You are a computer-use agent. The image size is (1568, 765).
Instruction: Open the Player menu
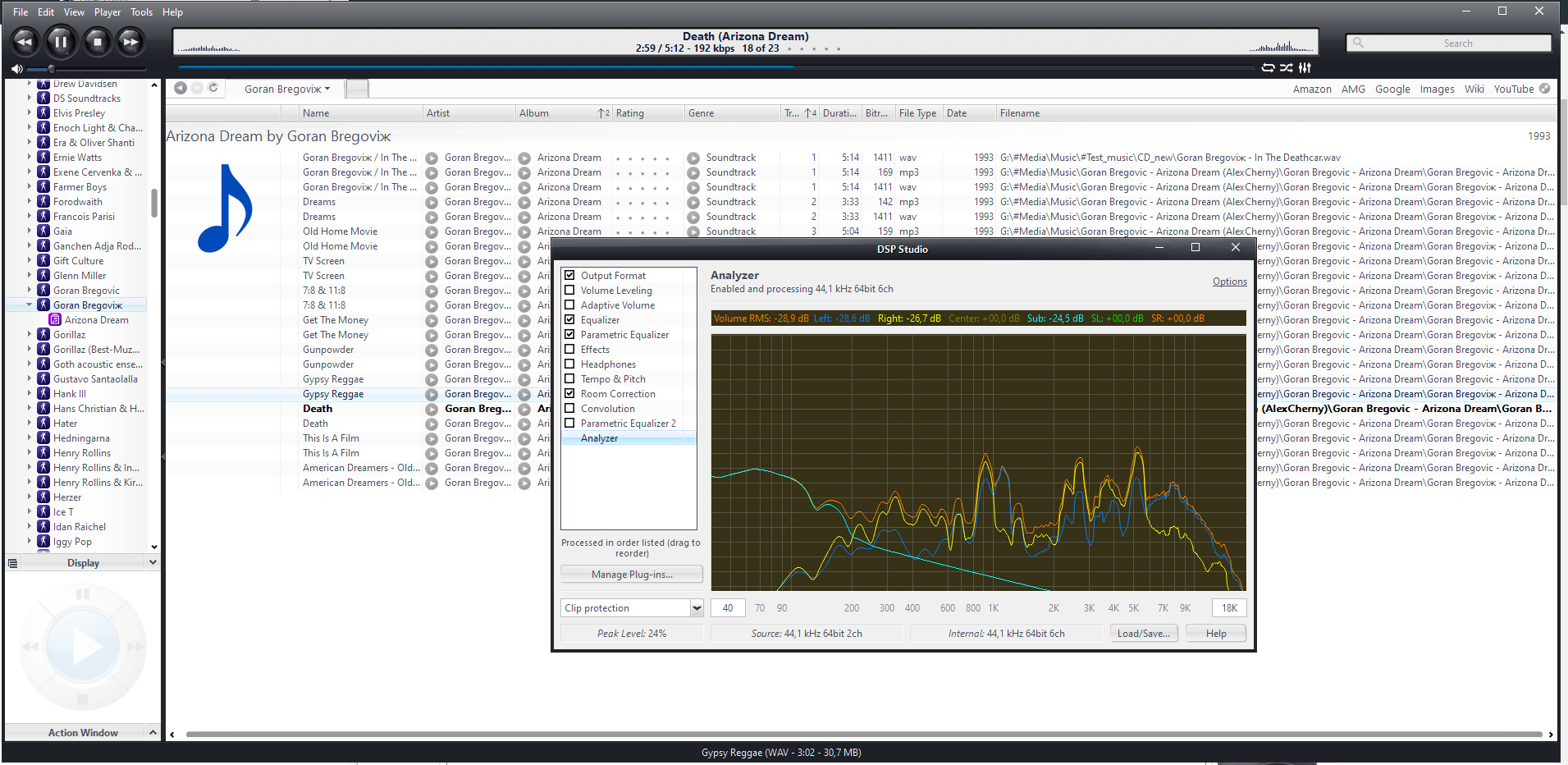[x=107, y=12]
